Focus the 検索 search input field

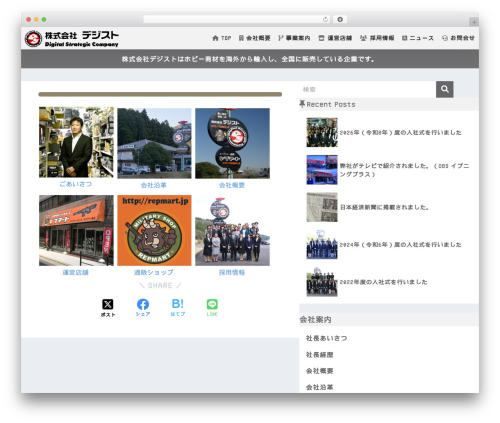pos(368,89)
